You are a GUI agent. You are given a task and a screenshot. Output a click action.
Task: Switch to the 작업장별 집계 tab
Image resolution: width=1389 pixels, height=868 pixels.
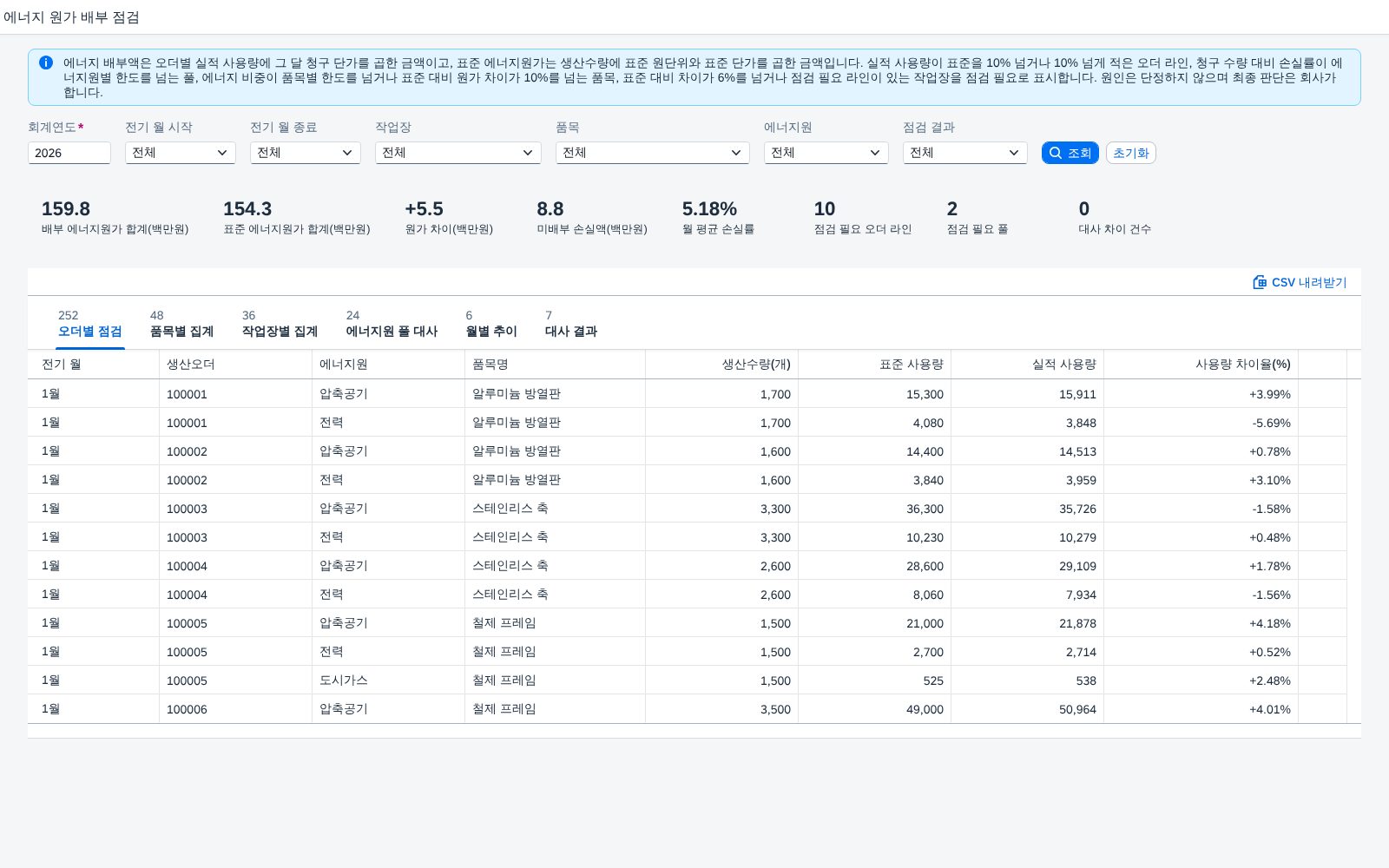coord(280,324)
